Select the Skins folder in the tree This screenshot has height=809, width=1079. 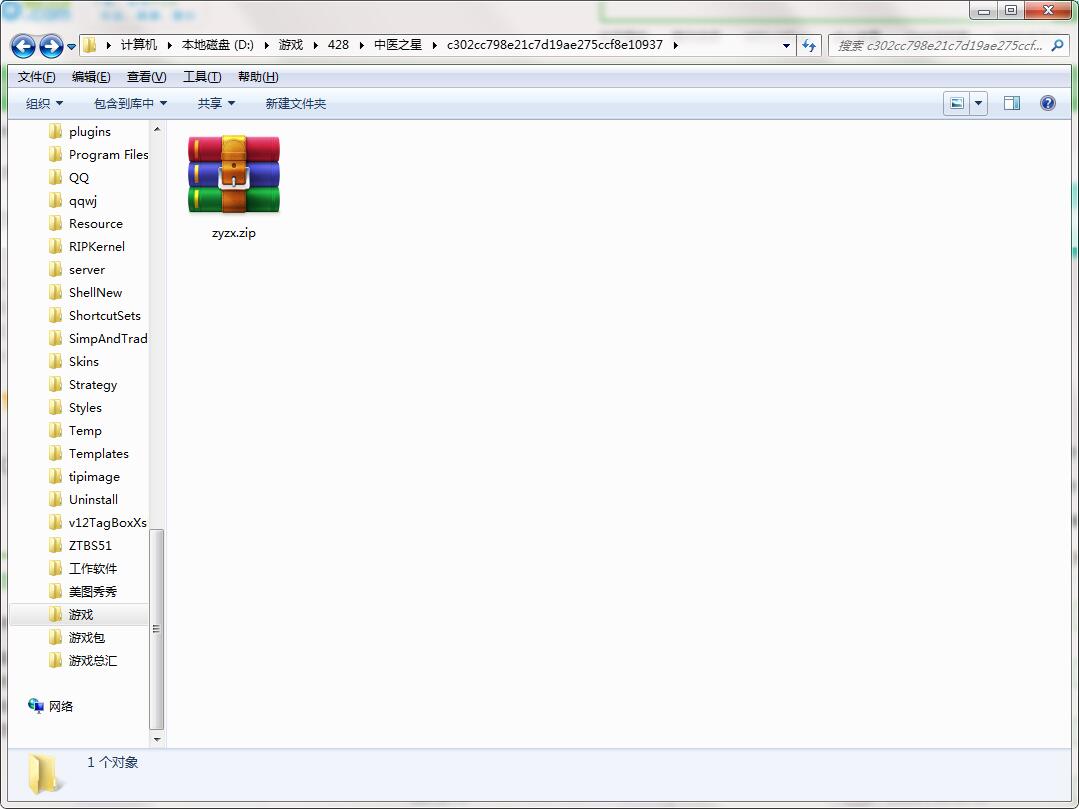(x=74, y=362)
